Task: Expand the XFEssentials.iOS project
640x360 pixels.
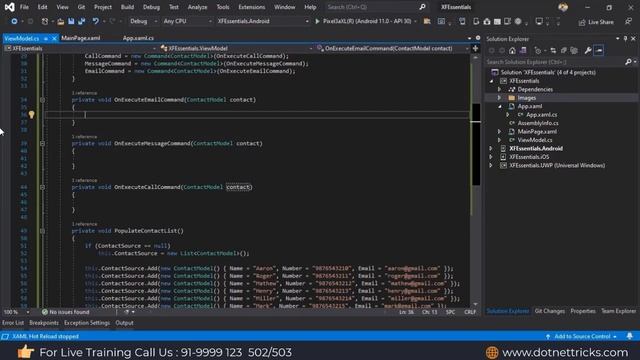Action: (x=491, y=157)
